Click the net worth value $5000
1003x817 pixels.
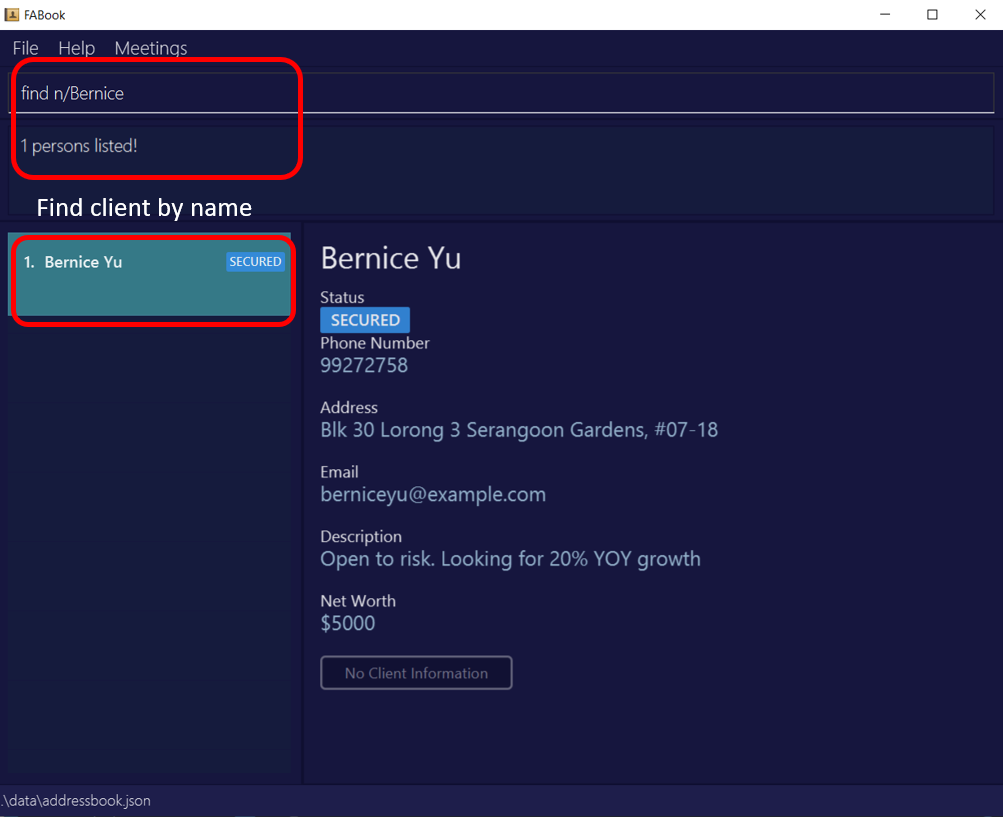[347, 623]
